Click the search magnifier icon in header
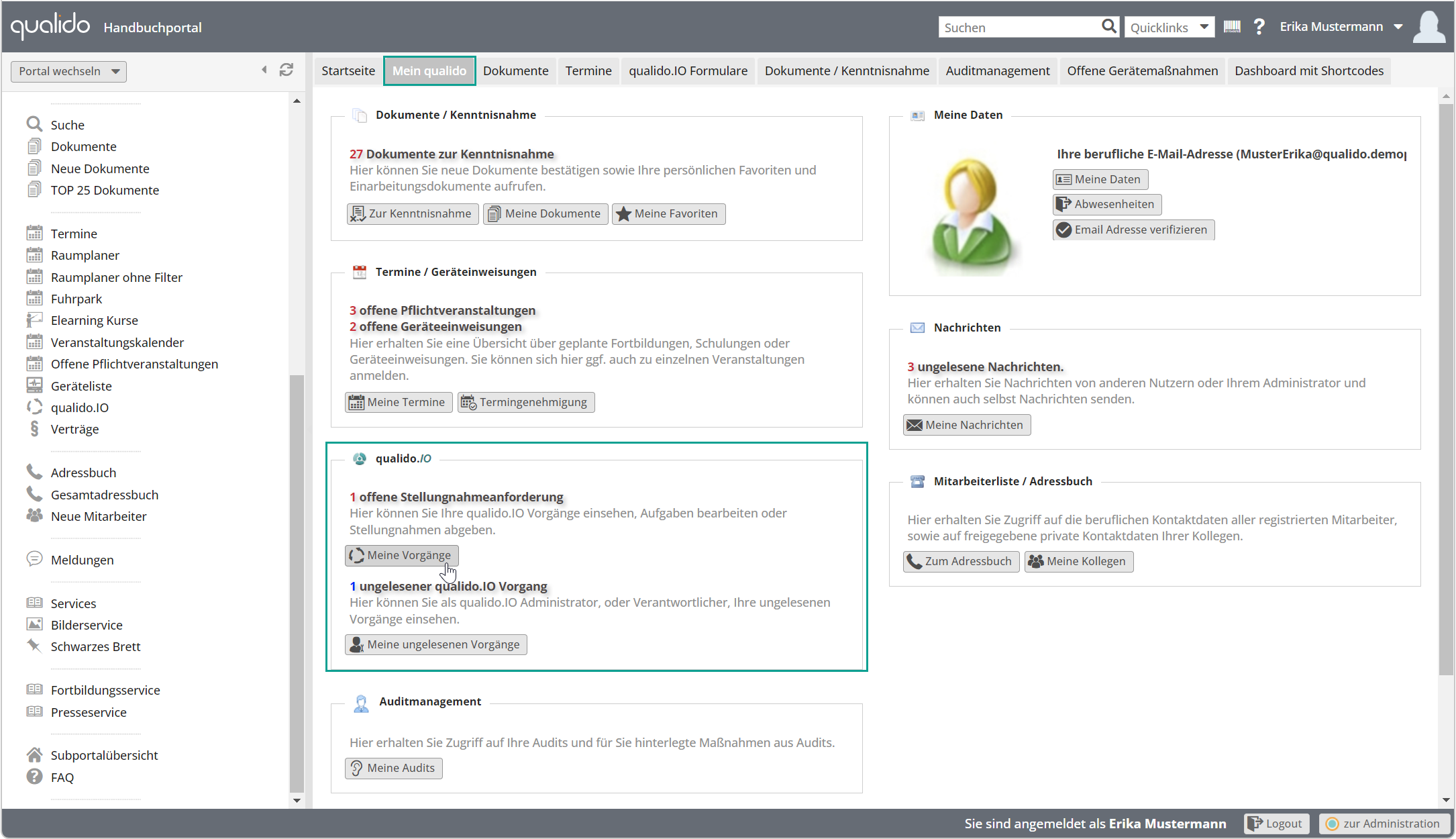The width and height of the screenshot is (1456, 839). pyautogui.click(x=1108, y=27)
